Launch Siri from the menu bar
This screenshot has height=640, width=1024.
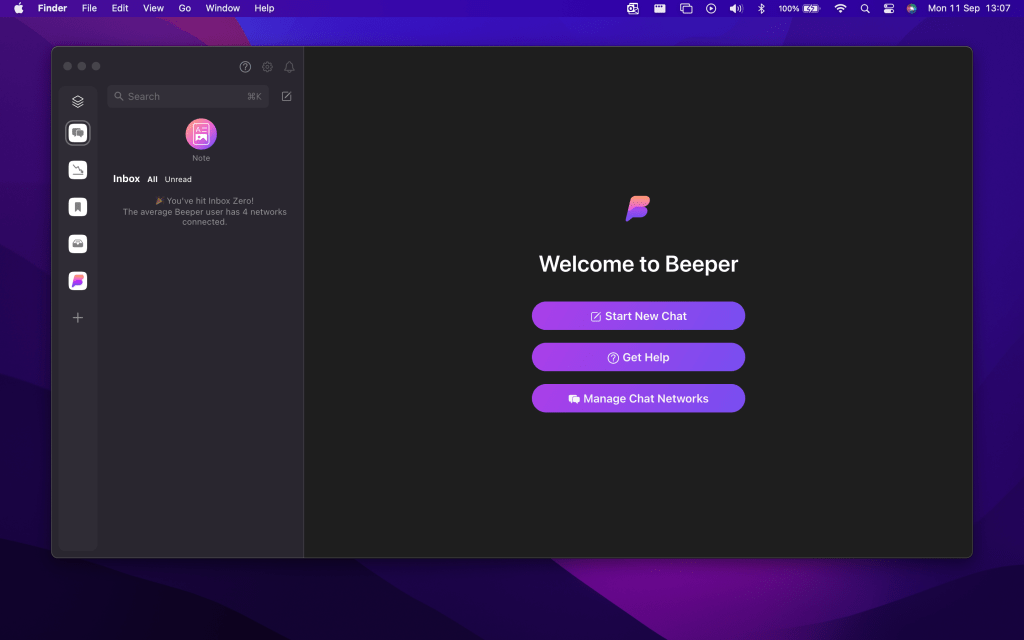(x=912, y=8)
